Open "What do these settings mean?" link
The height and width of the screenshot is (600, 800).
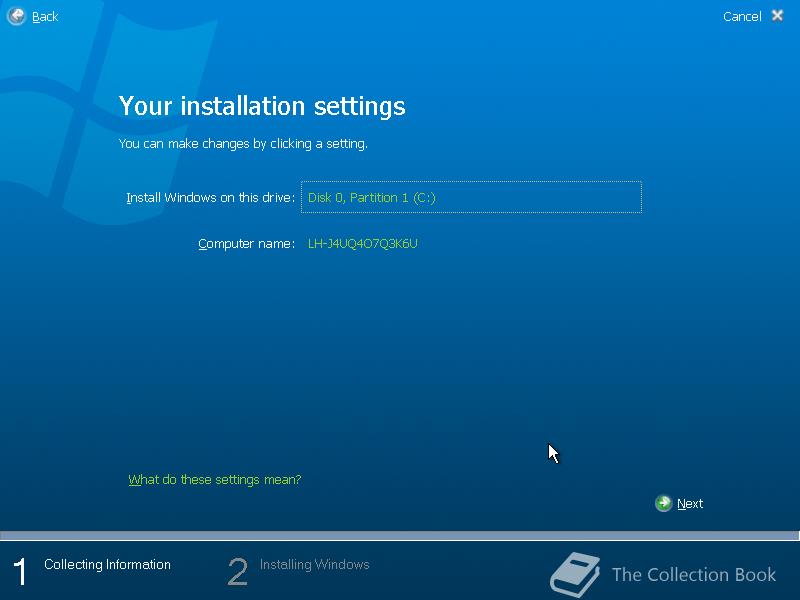click(x=215, y=480)
